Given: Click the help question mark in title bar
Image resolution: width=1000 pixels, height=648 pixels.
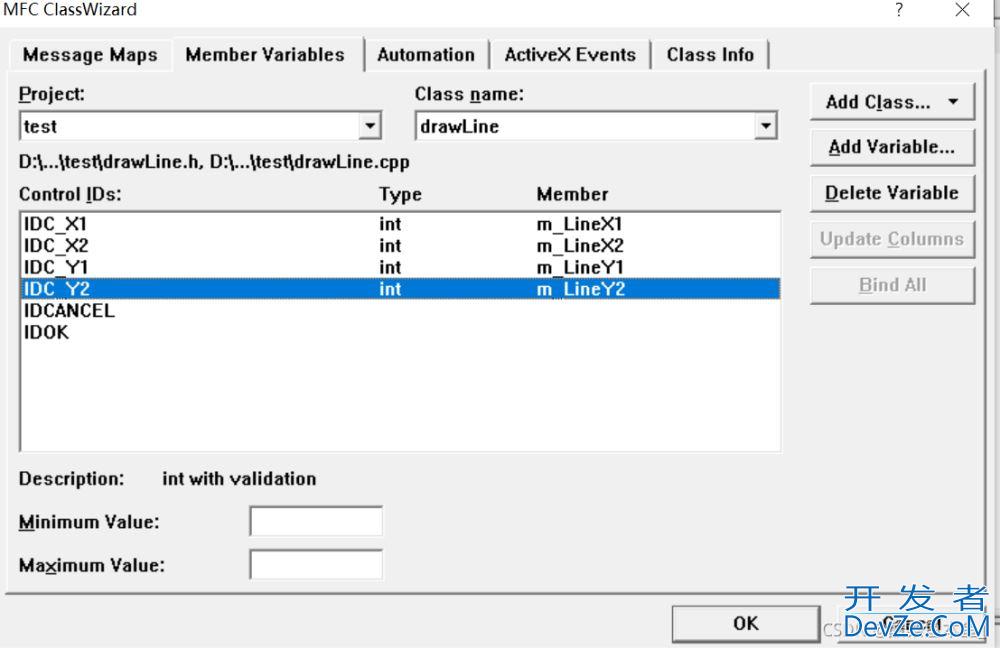Looking at the screenshot, I should [899, 10].
